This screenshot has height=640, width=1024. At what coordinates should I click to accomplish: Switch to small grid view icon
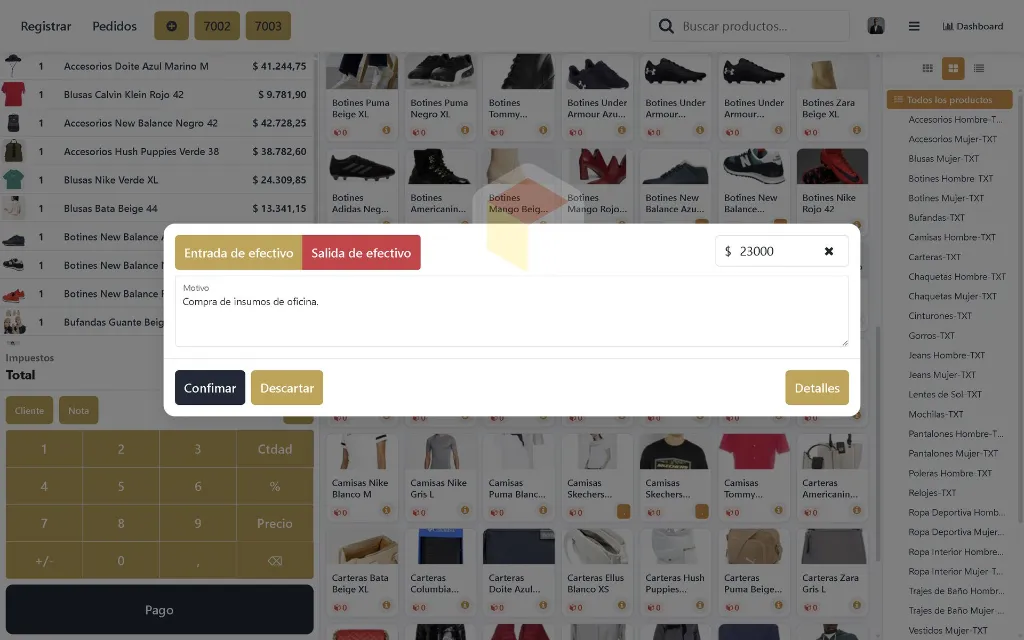927,68
